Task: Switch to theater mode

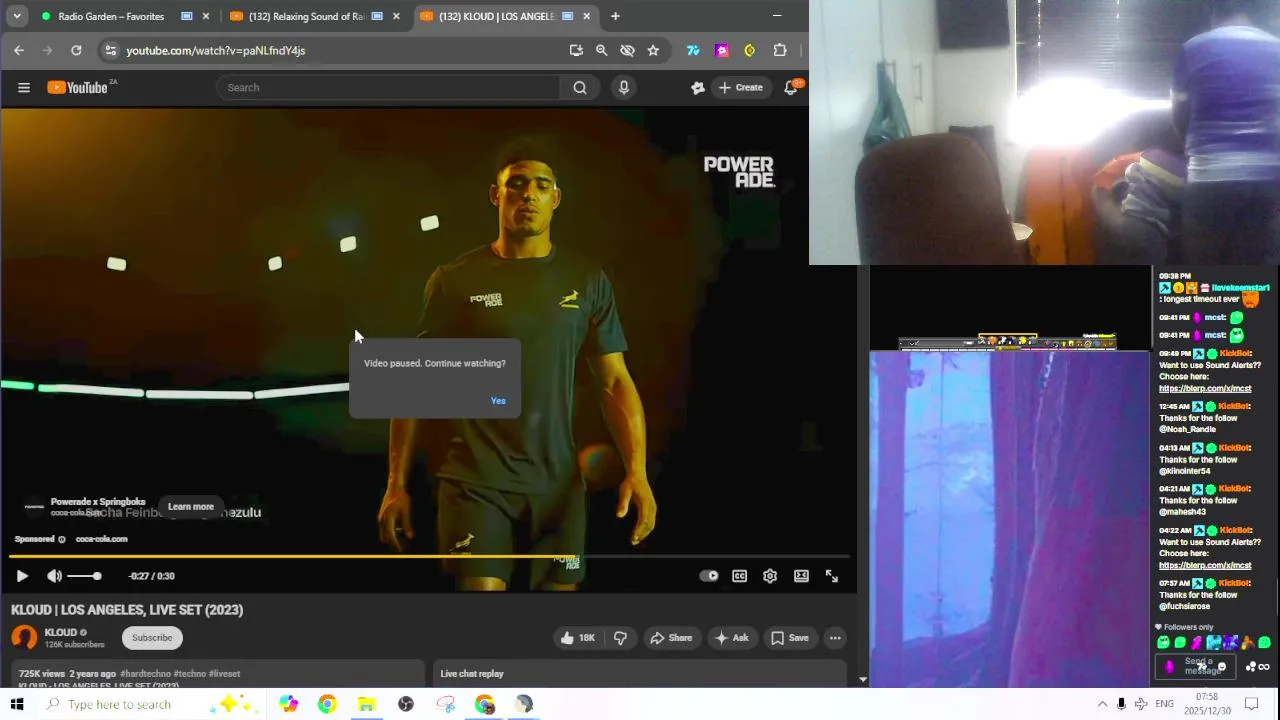Action: (x=801, y=576)
